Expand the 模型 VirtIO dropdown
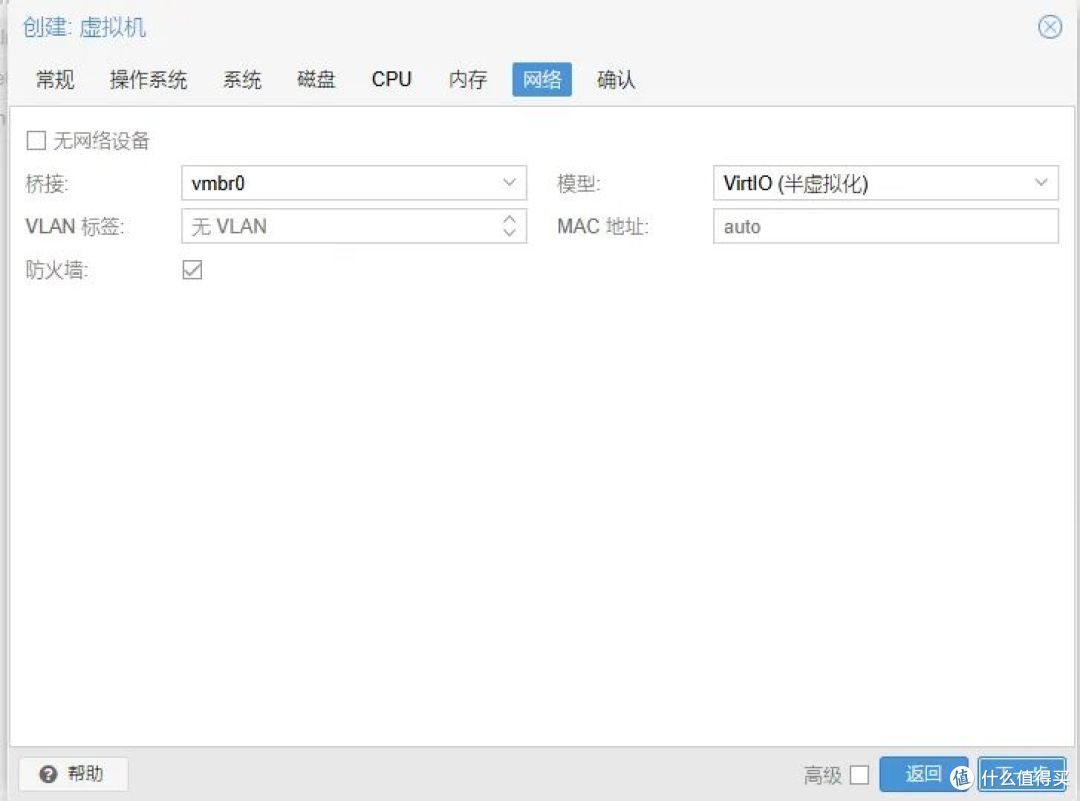The width and height of the screenshot is (1080, 801). pos(1041,183)
